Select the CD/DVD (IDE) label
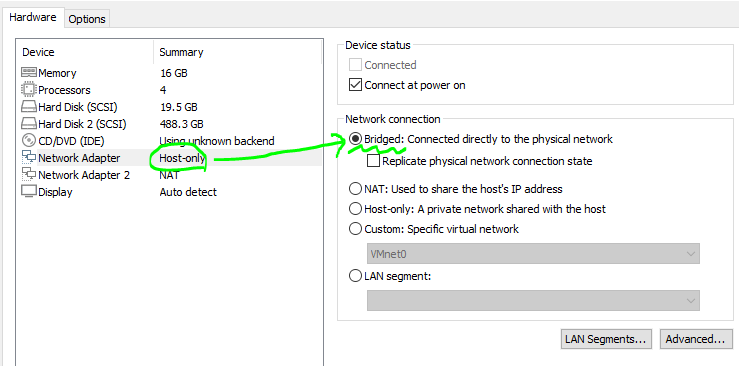 [71, 141]
